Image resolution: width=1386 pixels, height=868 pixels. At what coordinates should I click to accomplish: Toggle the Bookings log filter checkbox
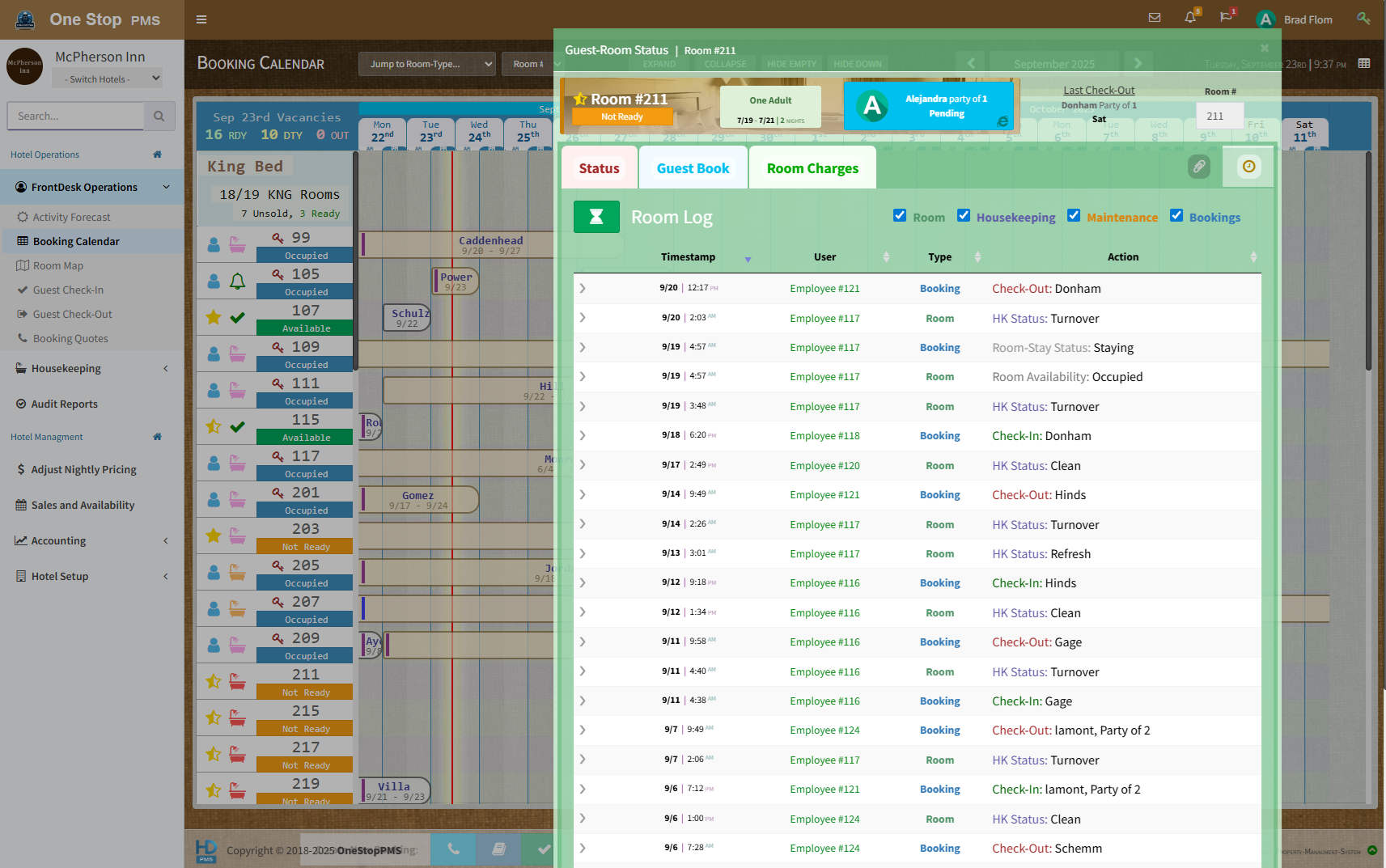click(1176, 215)
